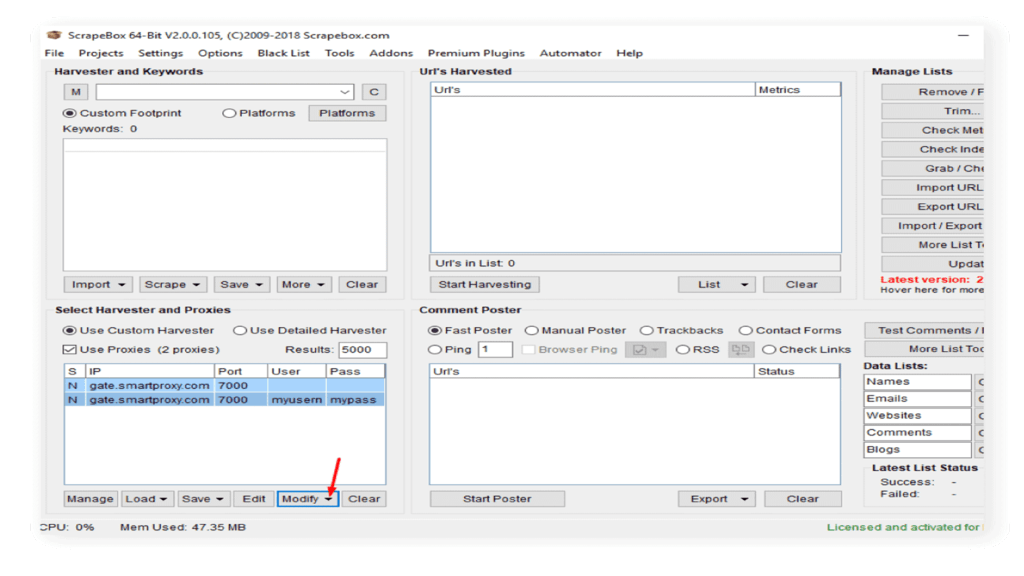The width and height of the screenshot is (1024, 576).
Task: Select the Check Links option
Action: coord(807,349)
